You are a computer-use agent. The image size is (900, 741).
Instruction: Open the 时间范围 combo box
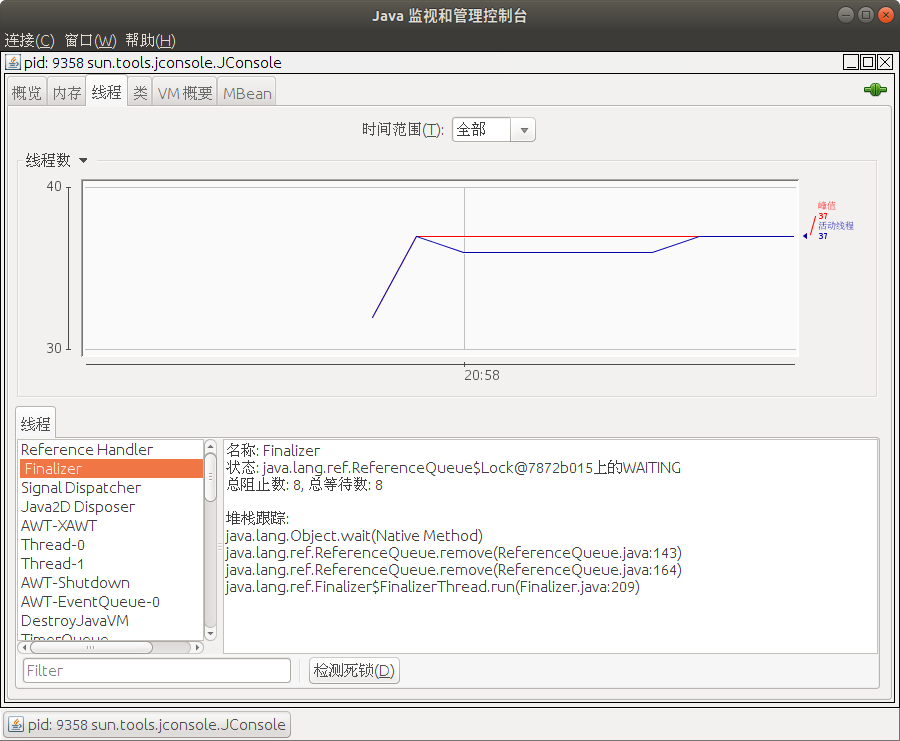pos(494,130)
